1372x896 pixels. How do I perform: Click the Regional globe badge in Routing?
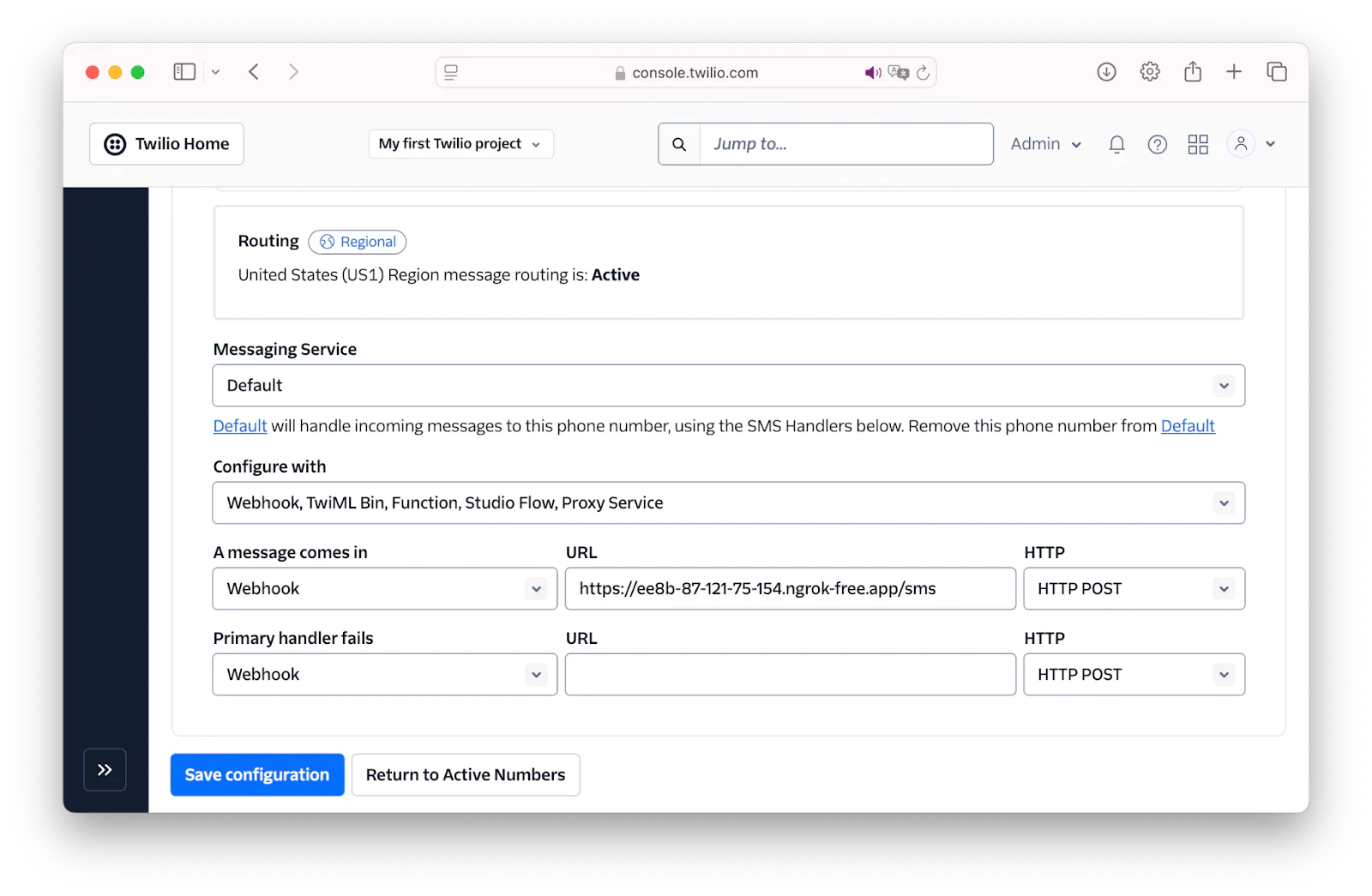tap(357, 242)
